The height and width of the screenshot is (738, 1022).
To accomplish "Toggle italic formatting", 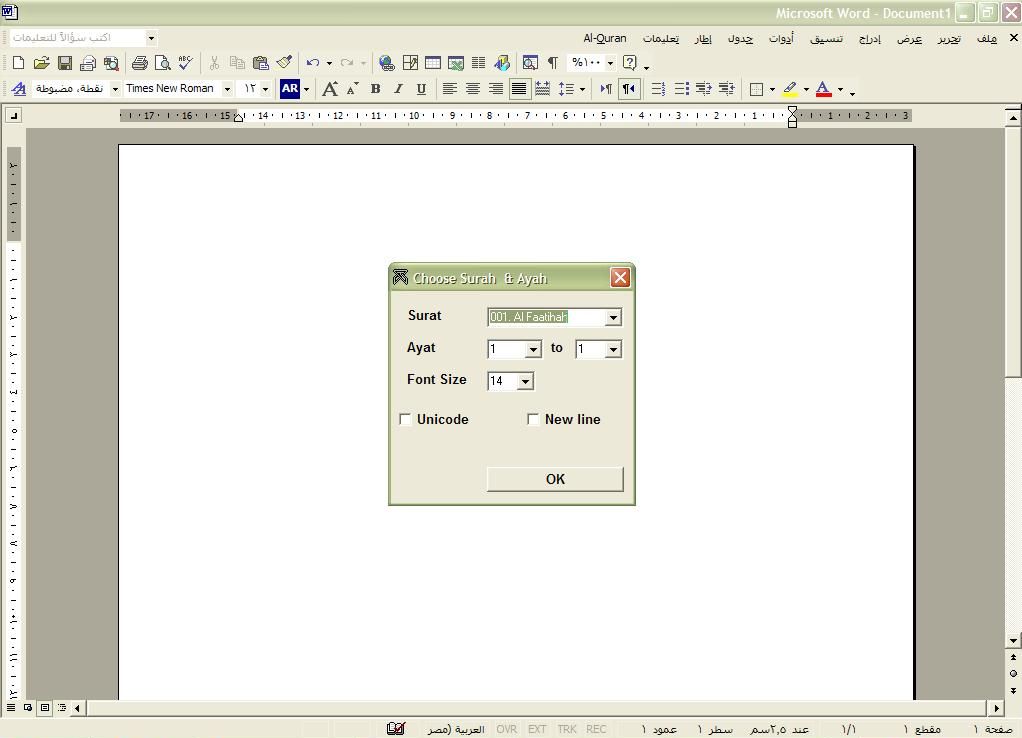I will [398, 89].
